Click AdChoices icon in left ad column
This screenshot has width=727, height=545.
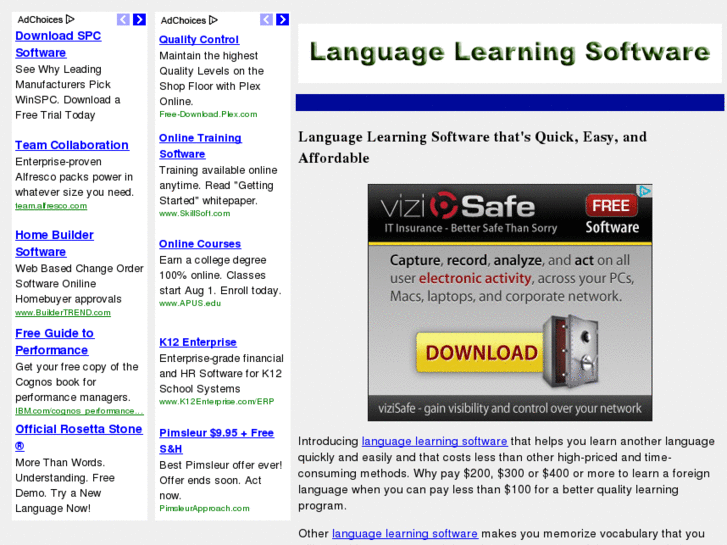pos(70,19)
